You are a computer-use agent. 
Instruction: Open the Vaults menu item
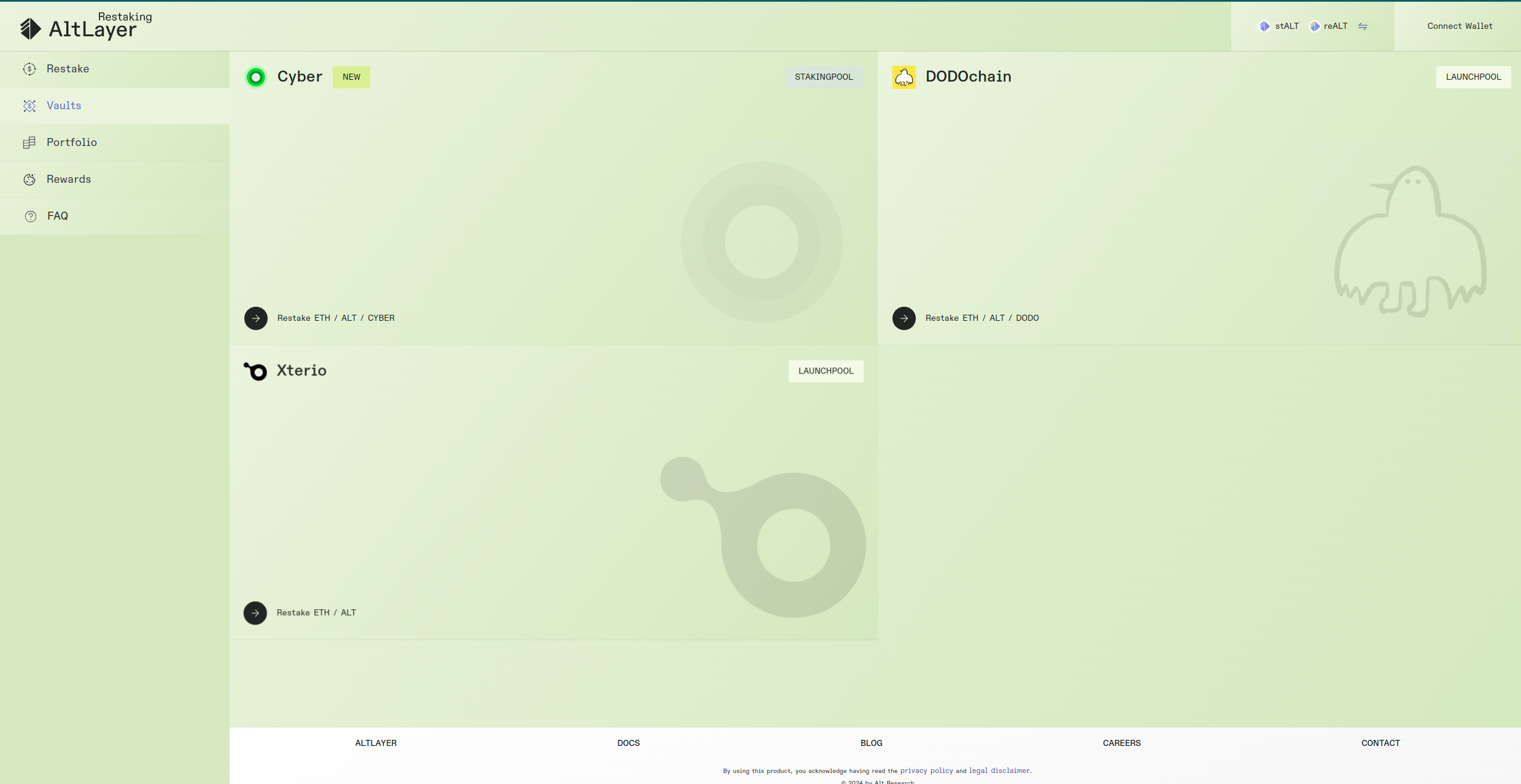coord(64,106)
